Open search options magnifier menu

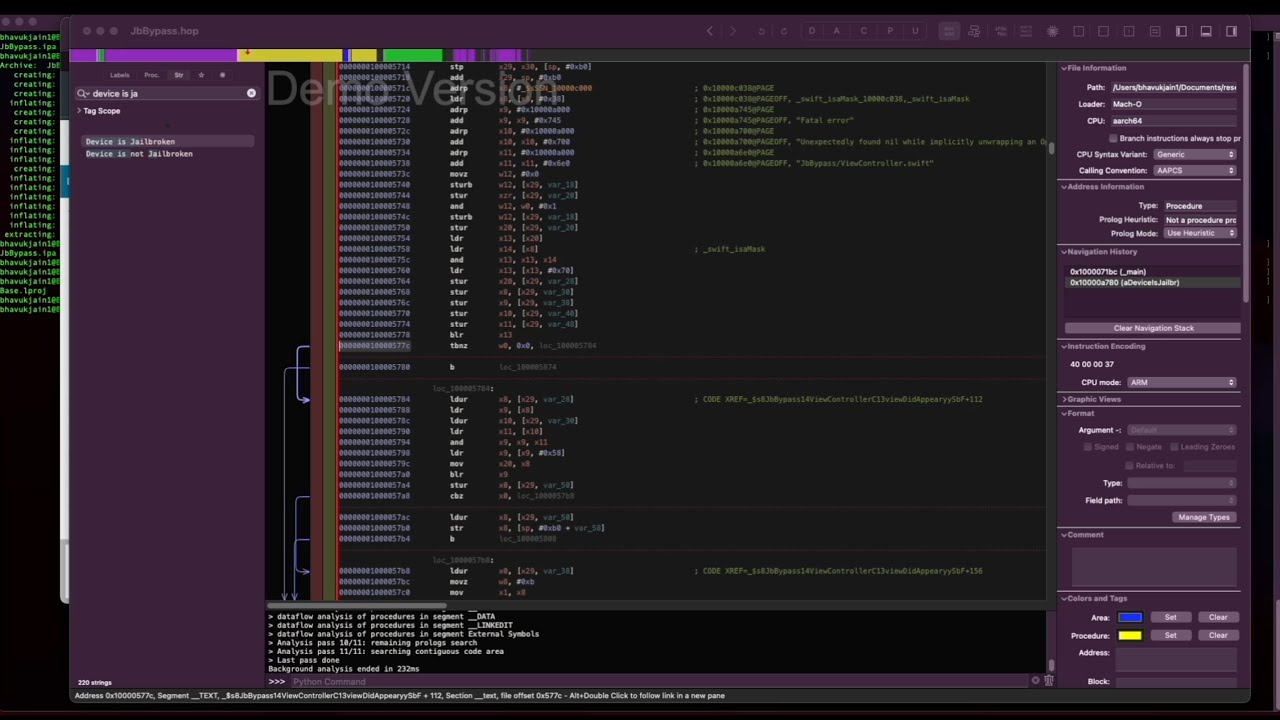coord(83,93)
